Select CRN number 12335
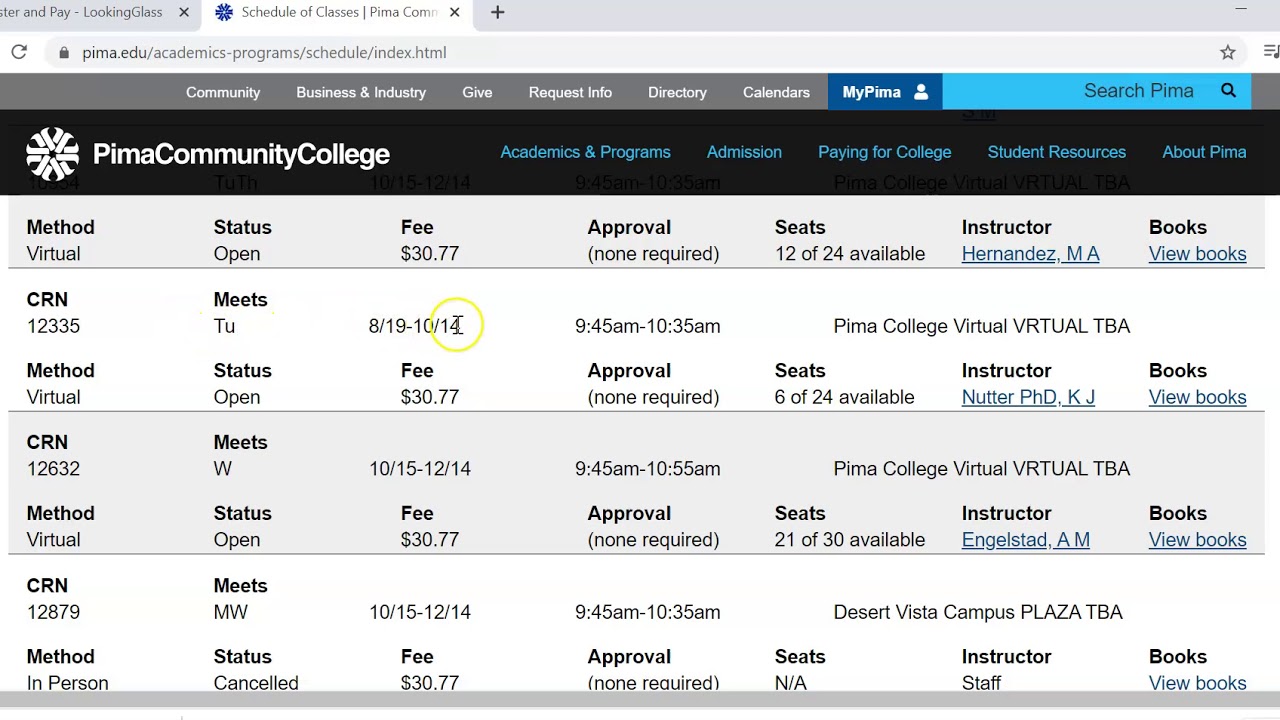Screen dimensions: 1280x720 [53, 326]
